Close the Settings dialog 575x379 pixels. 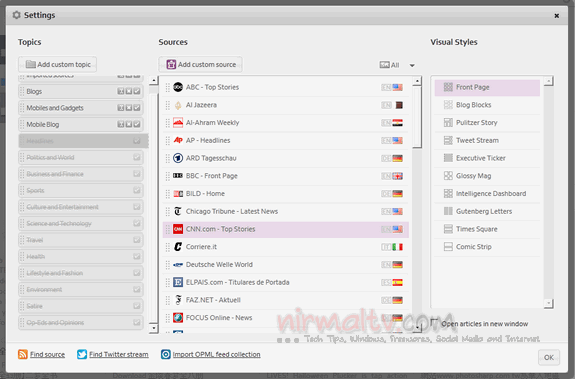(x=557, y=16)
